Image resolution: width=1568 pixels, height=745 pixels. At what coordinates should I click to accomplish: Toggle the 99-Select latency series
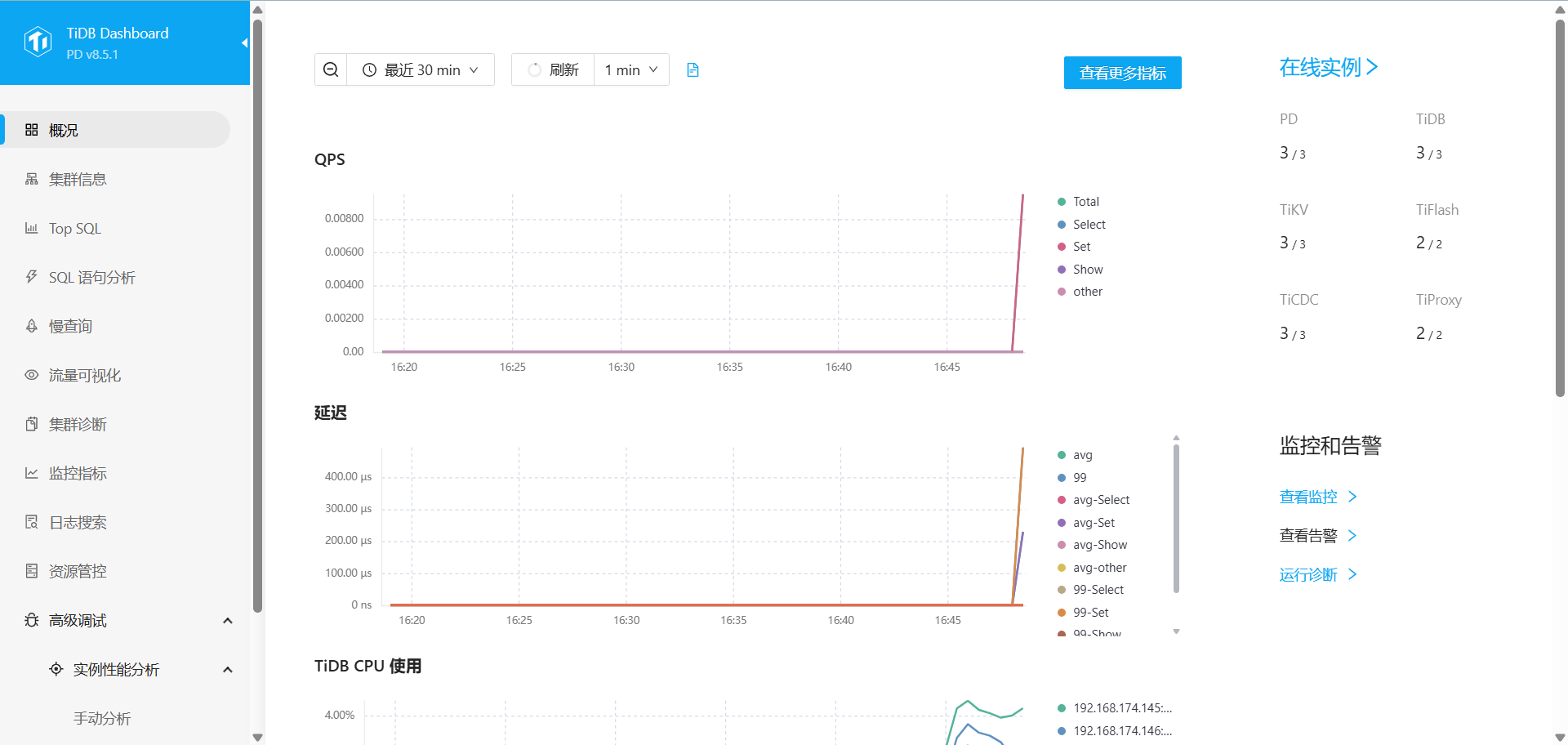1091,590
